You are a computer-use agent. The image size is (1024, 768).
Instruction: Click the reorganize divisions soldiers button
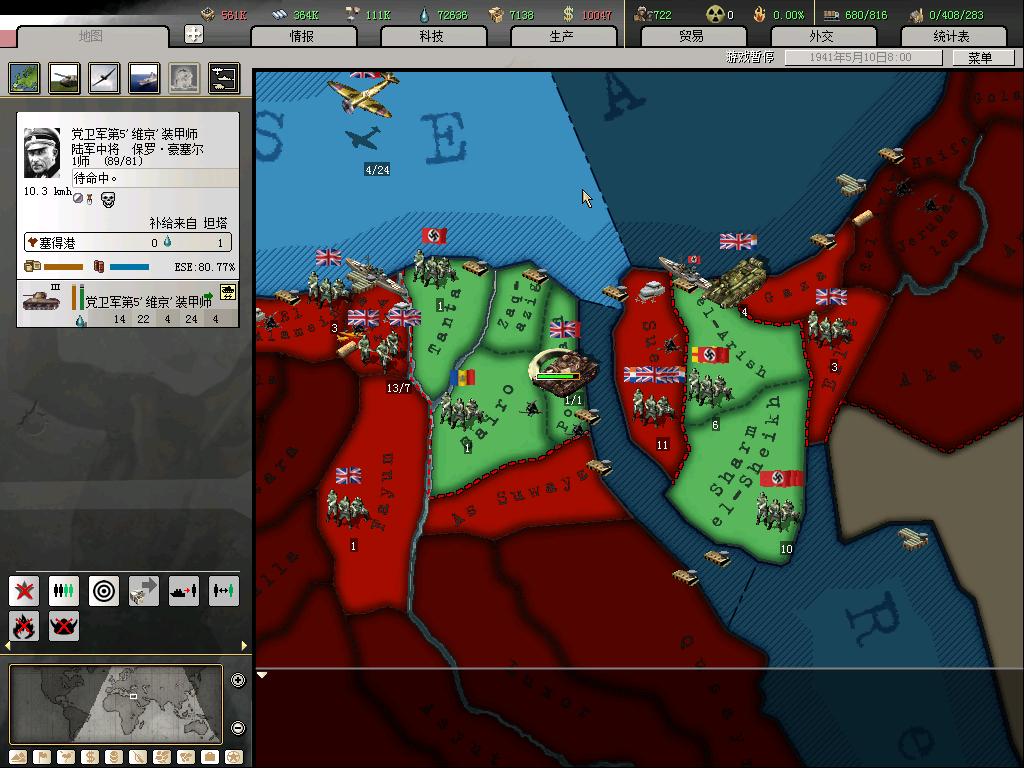[x=64, y=591]
